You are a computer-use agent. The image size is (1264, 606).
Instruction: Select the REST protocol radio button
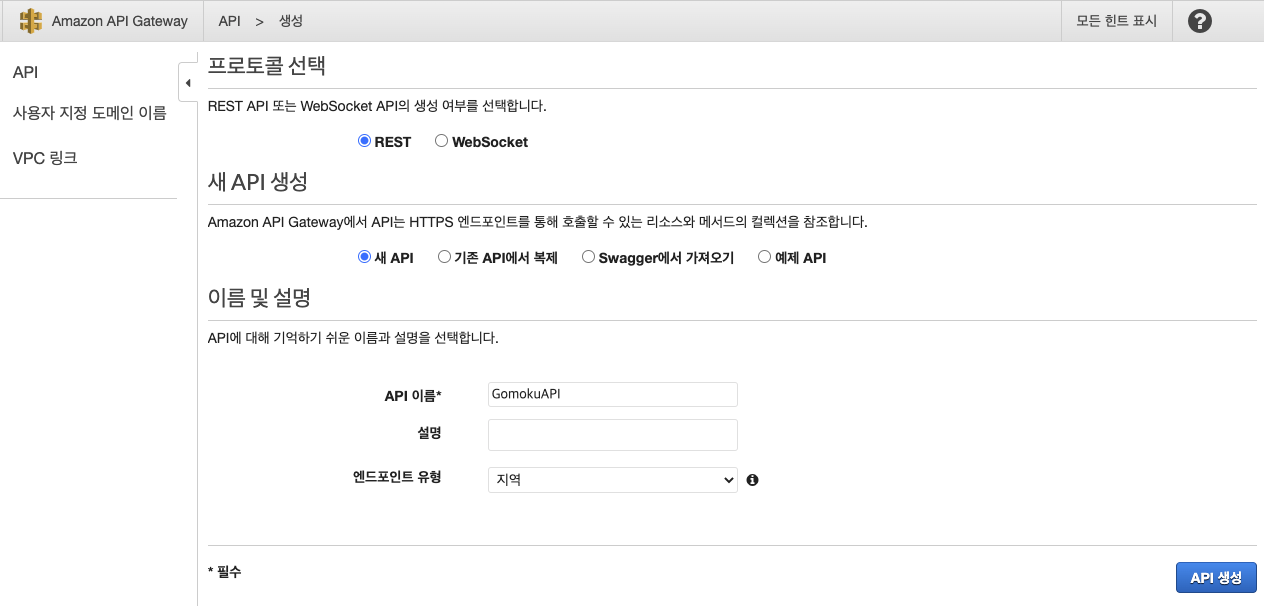point(364,142)
